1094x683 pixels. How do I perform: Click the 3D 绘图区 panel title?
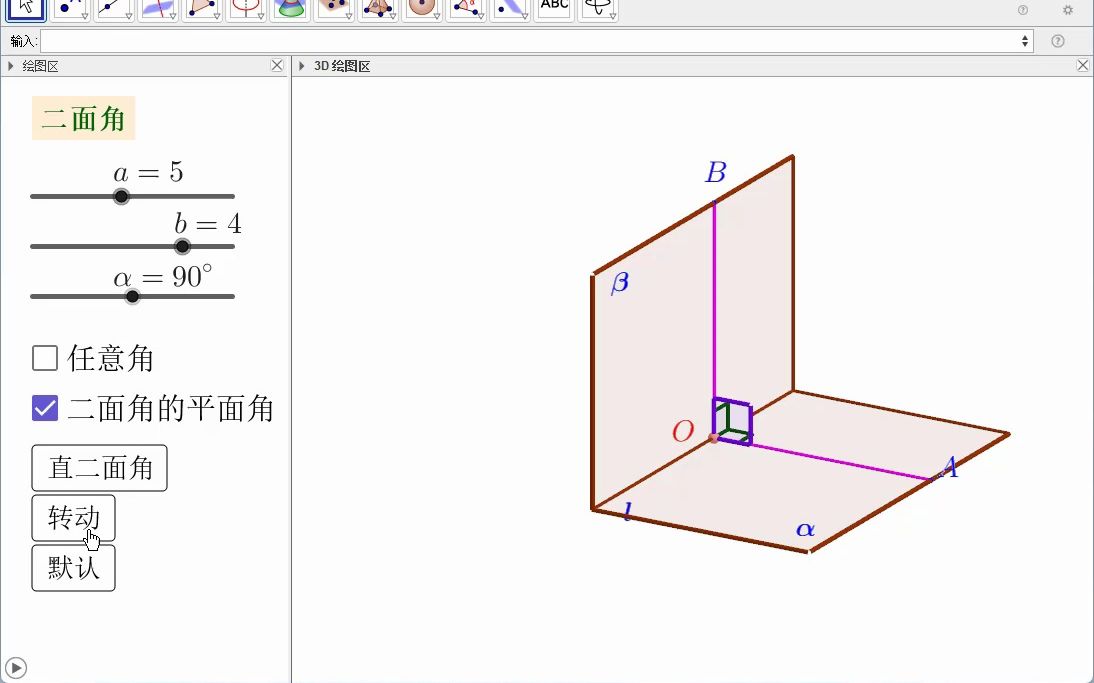click(x=342, y=66)
